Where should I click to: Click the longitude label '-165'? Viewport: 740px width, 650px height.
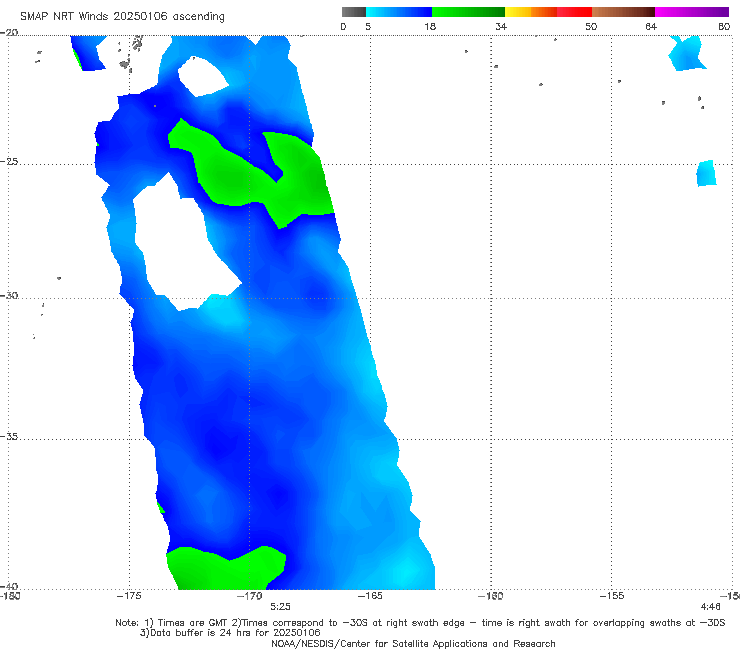click(x=370, y=596)
